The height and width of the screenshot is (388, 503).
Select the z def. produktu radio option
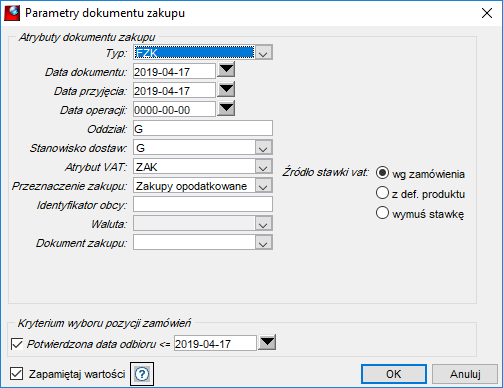[382, 193]
